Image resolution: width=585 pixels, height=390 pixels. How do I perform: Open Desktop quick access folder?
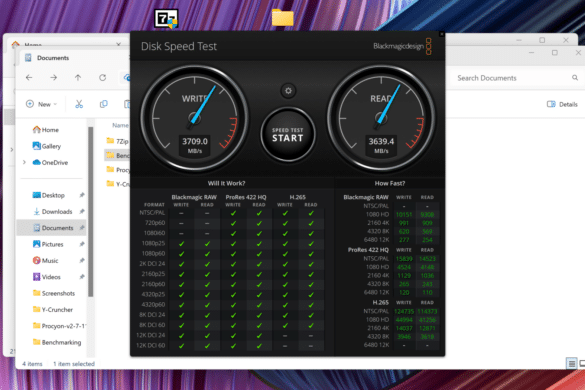tap(49, 195)
